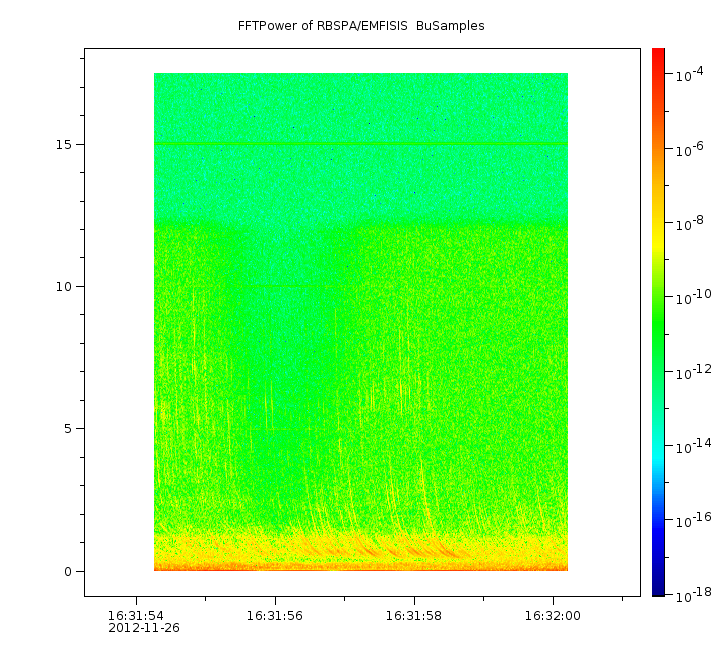Click the colorbar label 10^-6
The image size is (724, 656).
click(x=690, y=149)
